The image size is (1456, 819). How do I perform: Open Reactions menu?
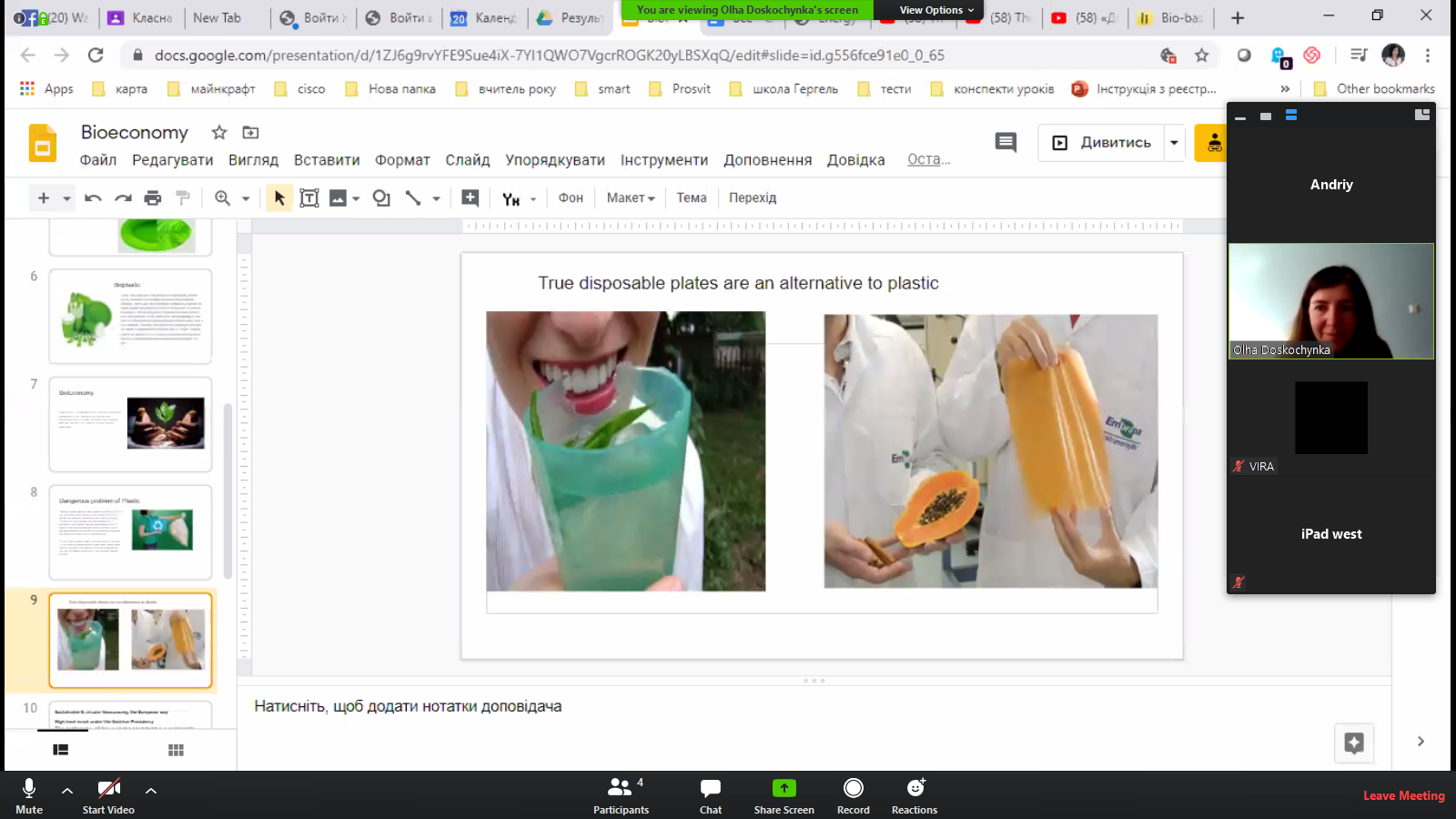coord(915,796)
